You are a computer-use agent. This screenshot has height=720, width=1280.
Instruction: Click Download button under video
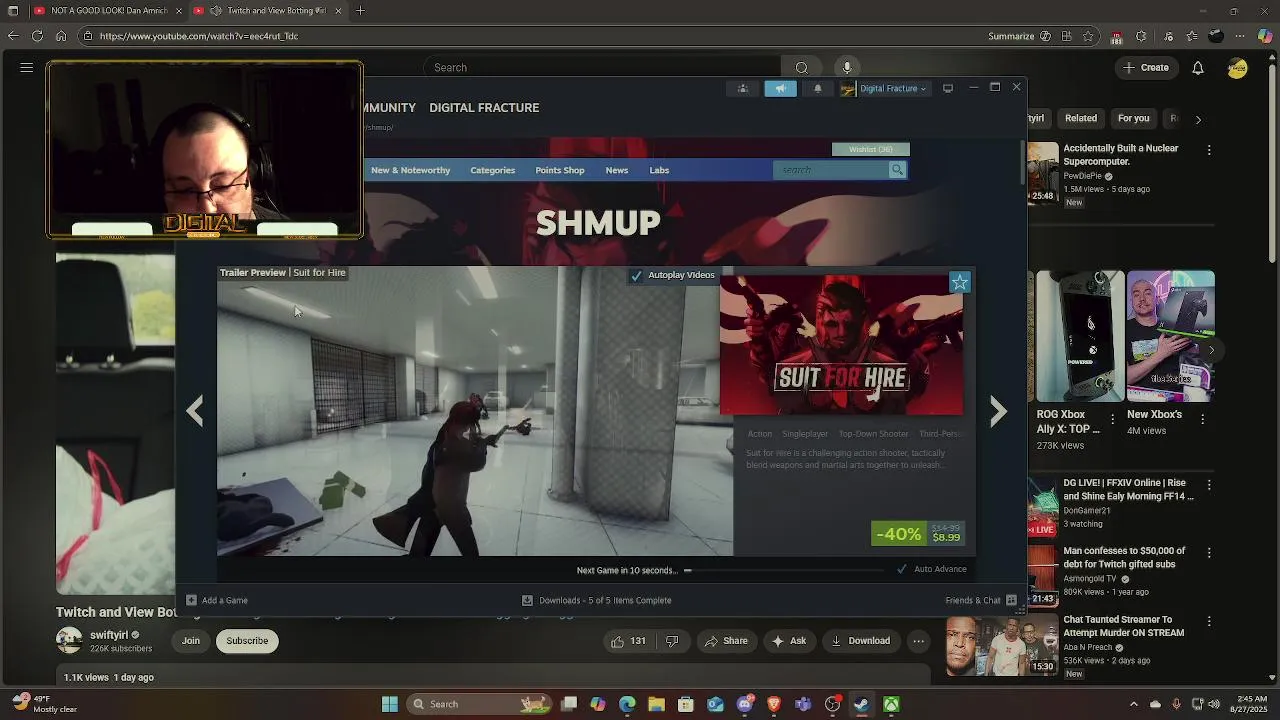tap(860, 641)
